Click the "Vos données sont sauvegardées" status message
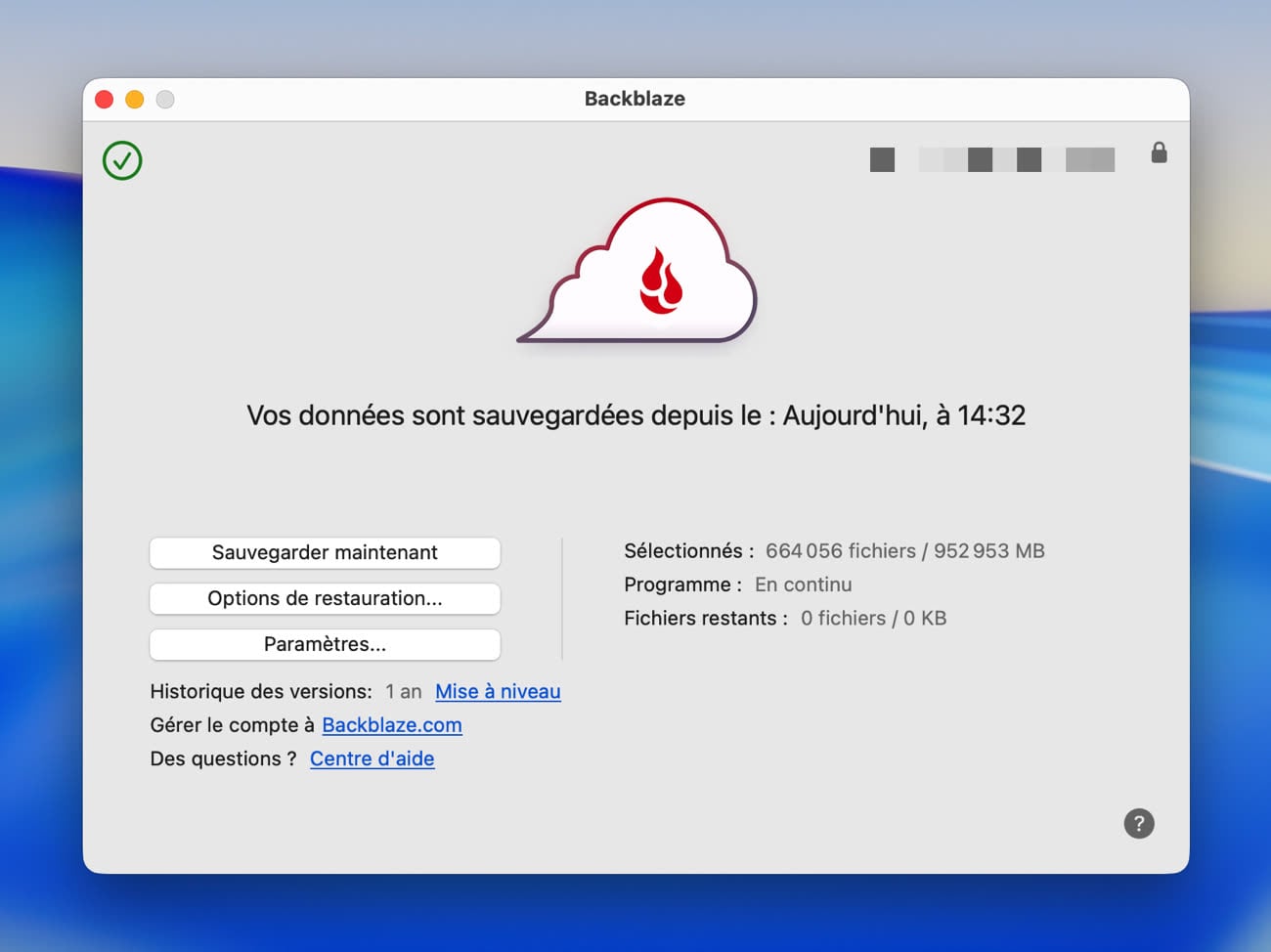 tap(635, 415)
